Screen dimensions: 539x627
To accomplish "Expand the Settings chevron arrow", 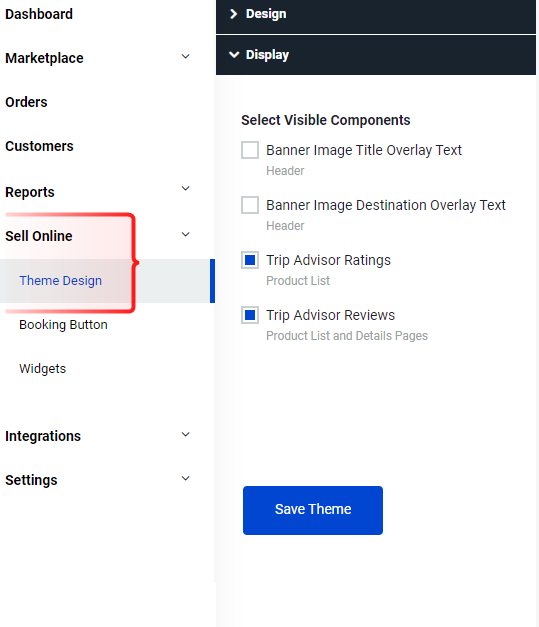I will click(186, 478).
